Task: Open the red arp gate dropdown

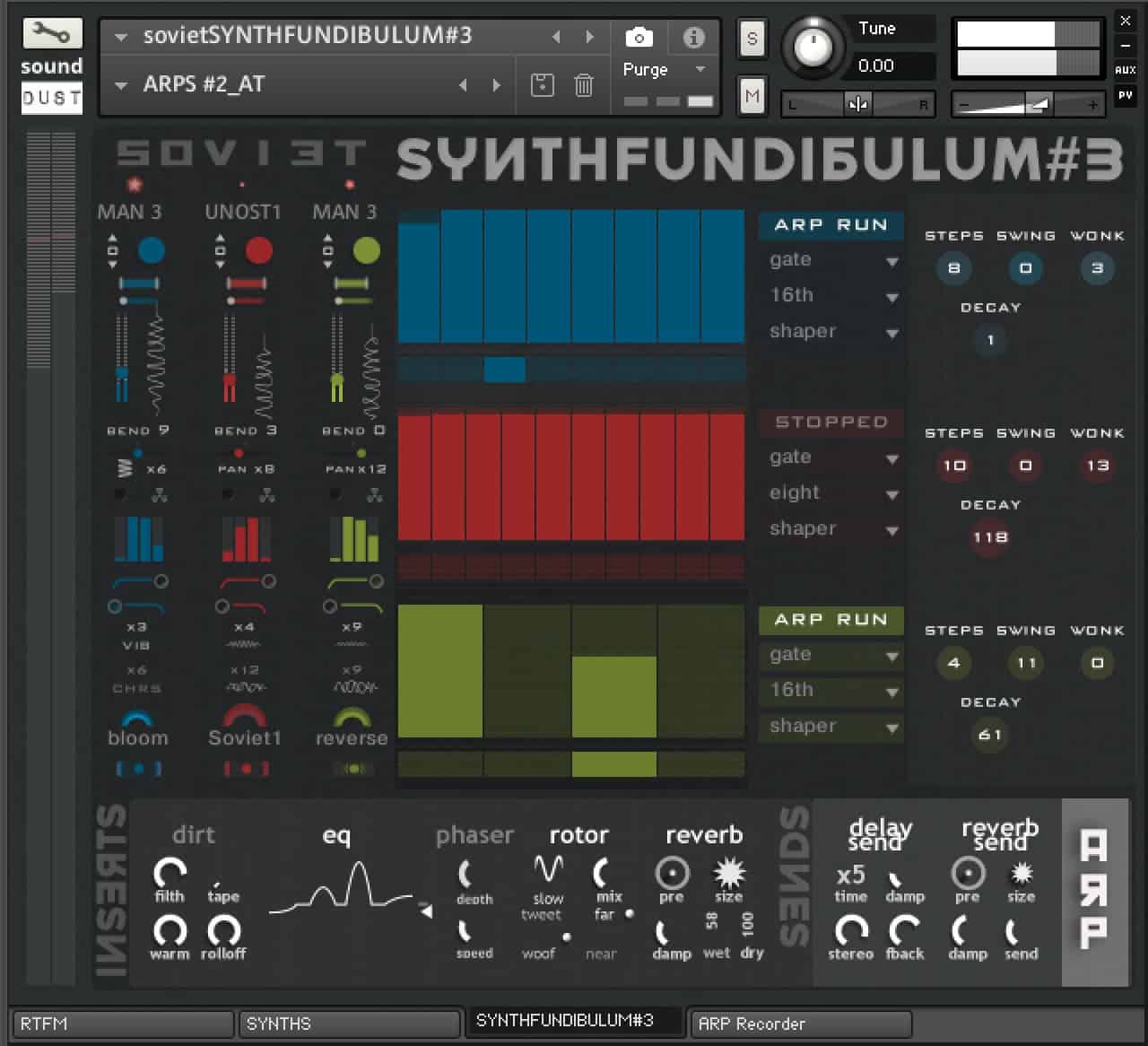Action: [831, 458]
